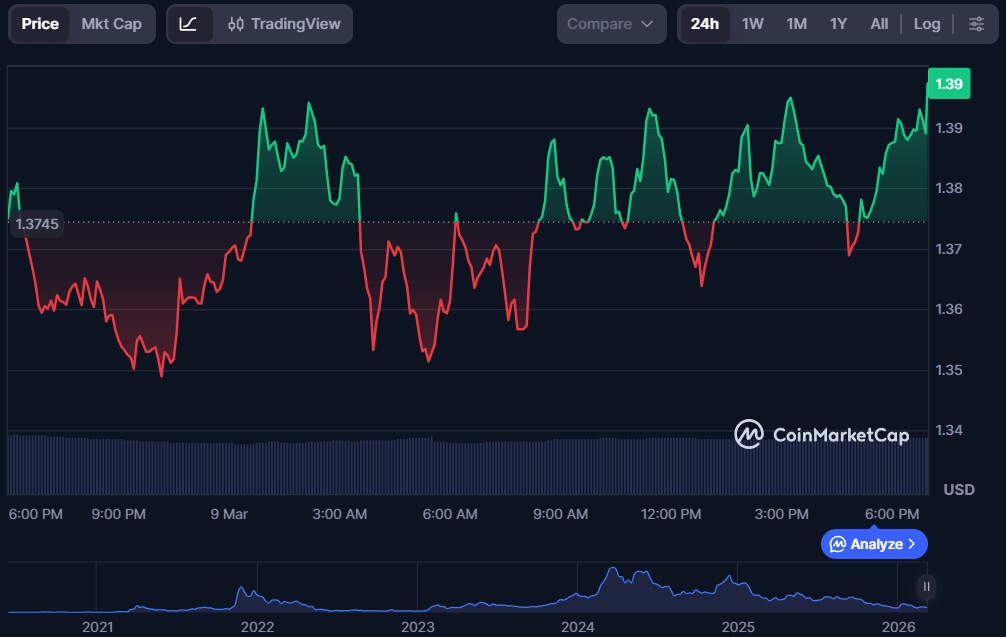Click the USD currency label

(x=959, y=489)
